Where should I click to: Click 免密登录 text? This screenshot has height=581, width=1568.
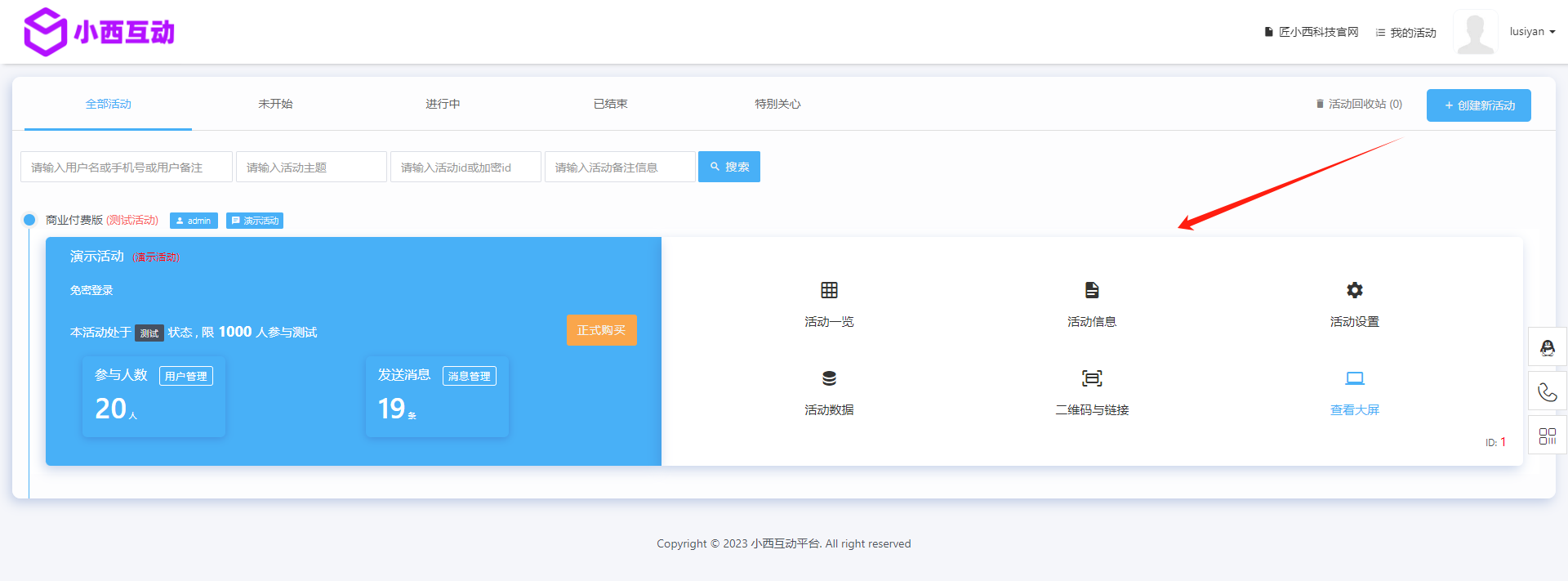point(91,290)
